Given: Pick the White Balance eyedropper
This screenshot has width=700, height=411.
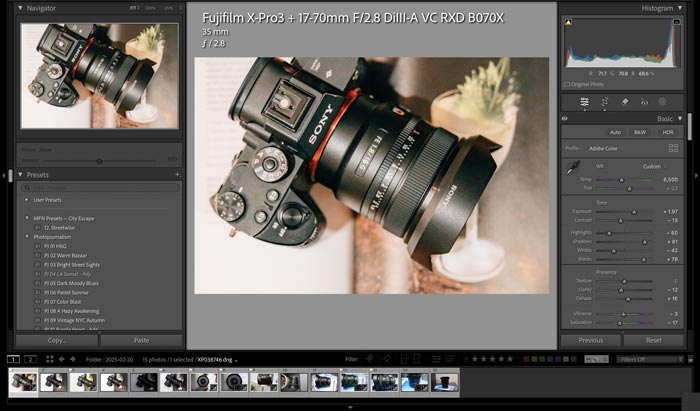Looking at the screenshot, I should pos(573,168).
